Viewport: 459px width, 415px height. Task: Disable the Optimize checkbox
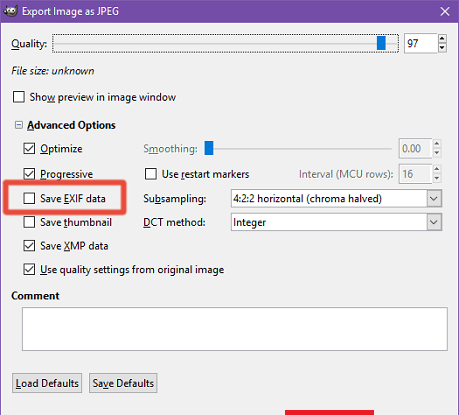click(x=29, y=149)
